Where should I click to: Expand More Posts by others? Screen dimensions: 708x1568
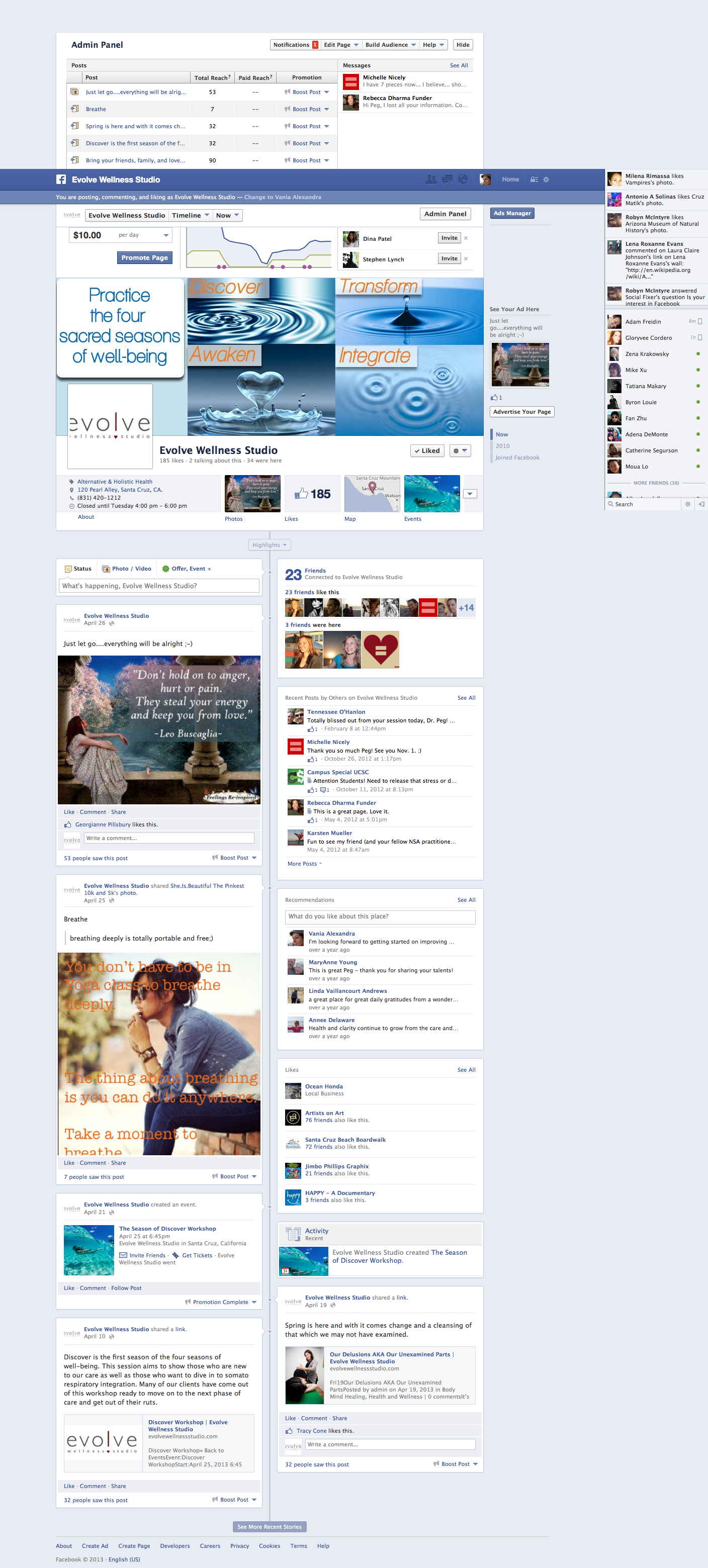click(x=304, y=864)
